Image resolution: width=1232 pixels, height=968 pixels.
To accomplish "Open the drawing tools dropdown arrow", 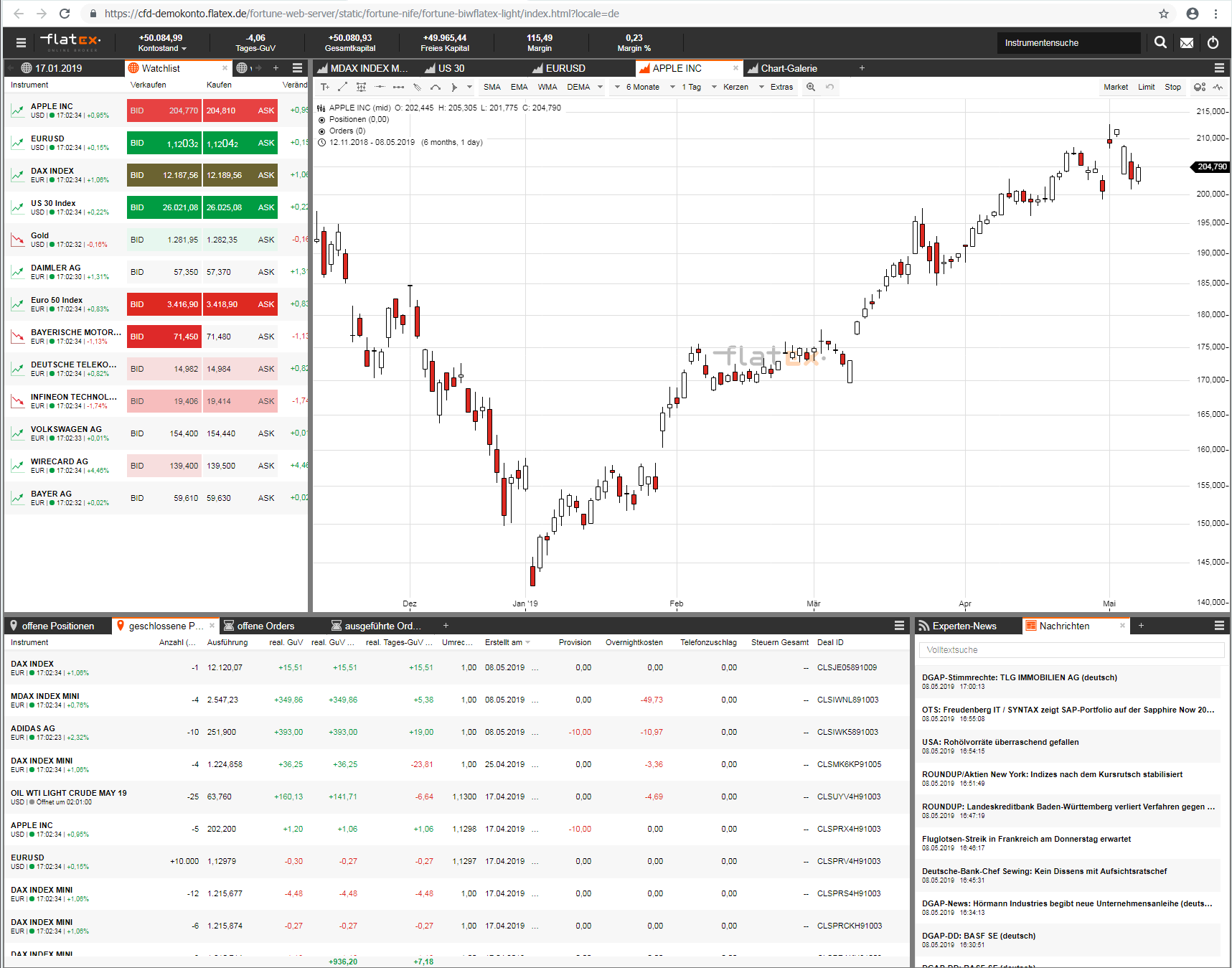I will 469,87.
